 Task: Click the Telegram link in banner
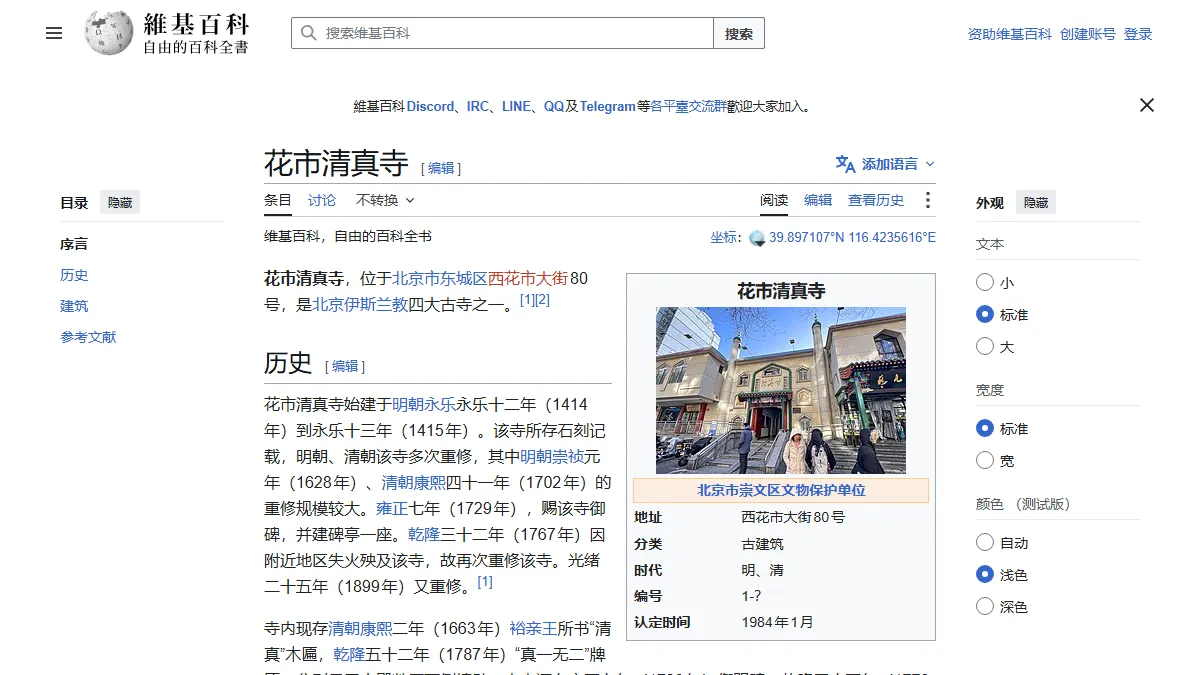pyautogui.click(x=608, y=106)
